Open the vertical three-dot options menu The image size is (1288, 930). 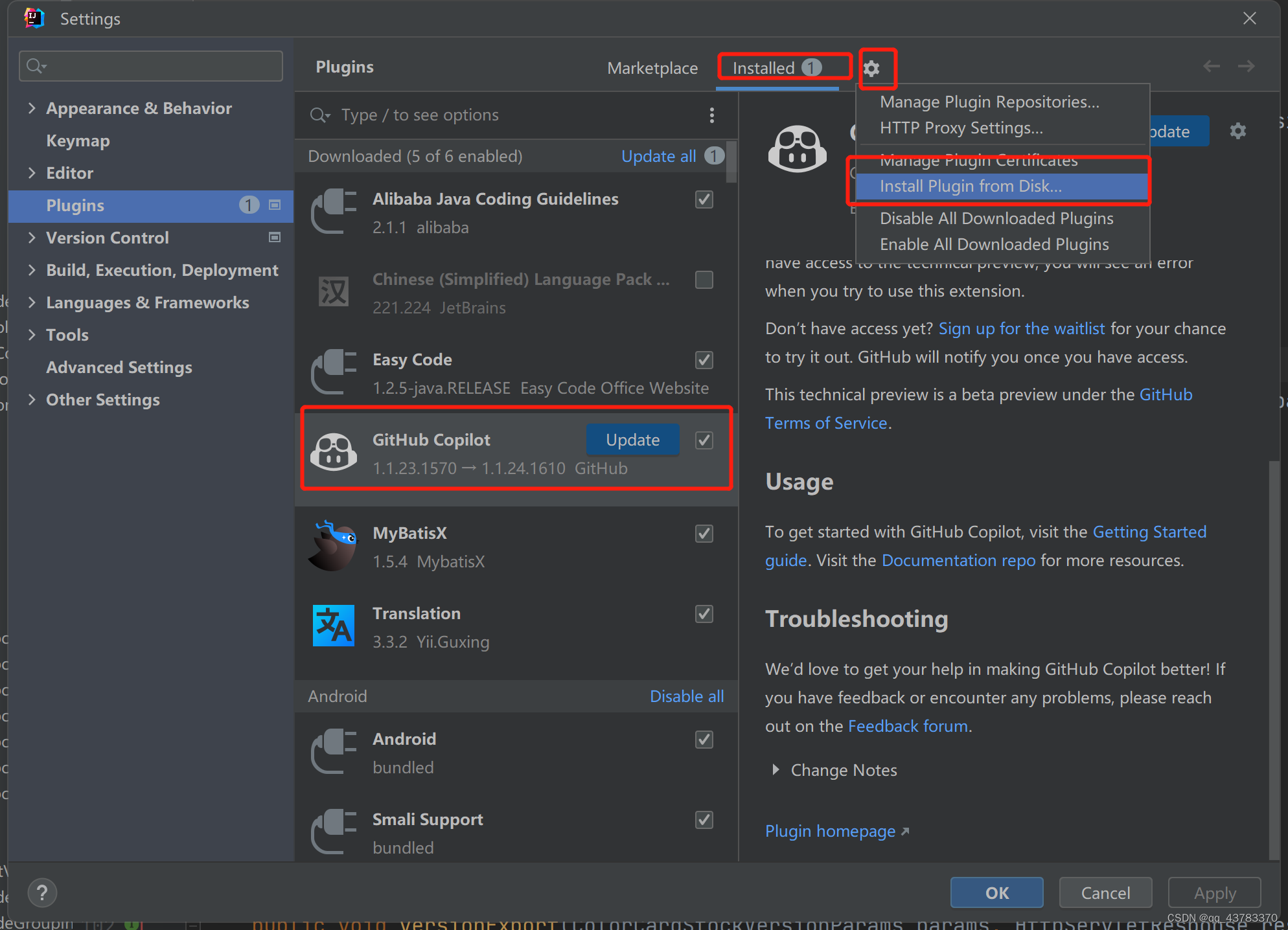711,115
